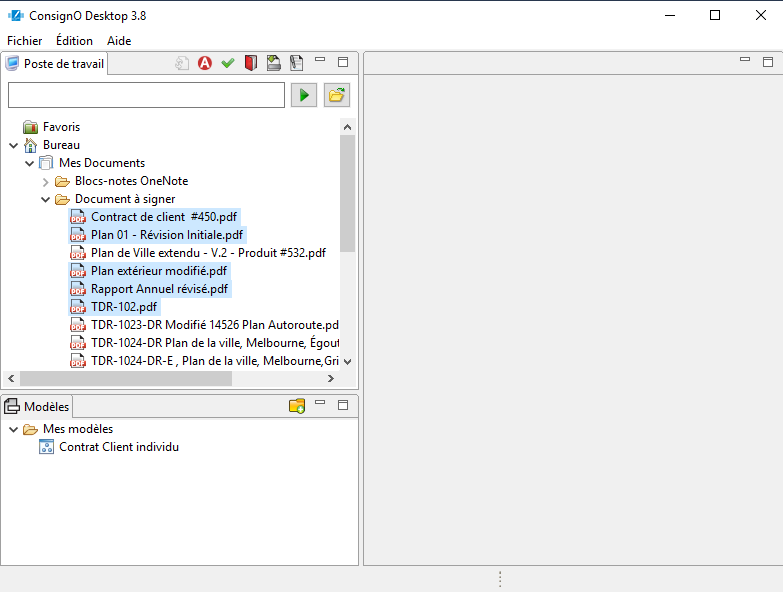Click the horizontal scrollbar thumb
Screen dimensions: 783x592
click(126, 378)
